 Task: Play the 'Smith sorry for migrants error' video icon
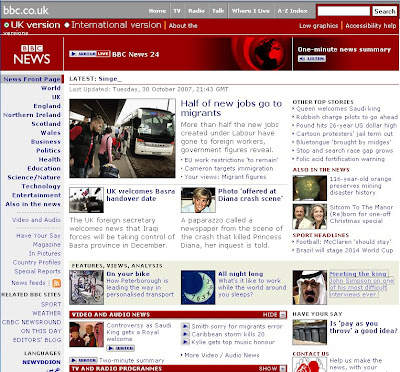[185, 326]
